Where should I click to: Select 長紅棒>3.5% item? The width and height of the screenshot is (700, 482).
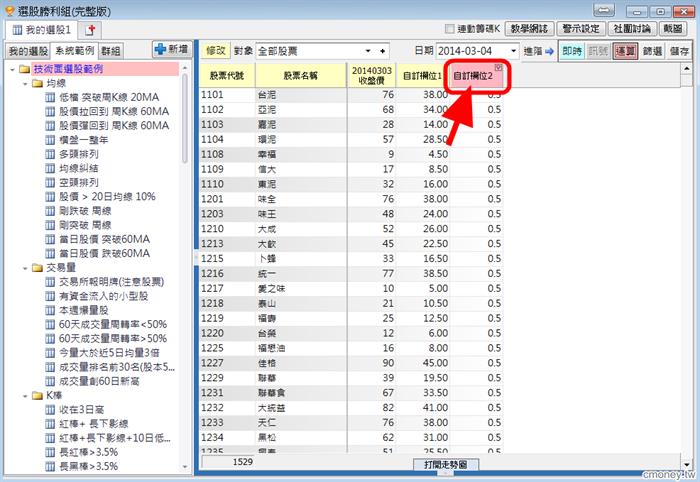click(x=89, y=453)
